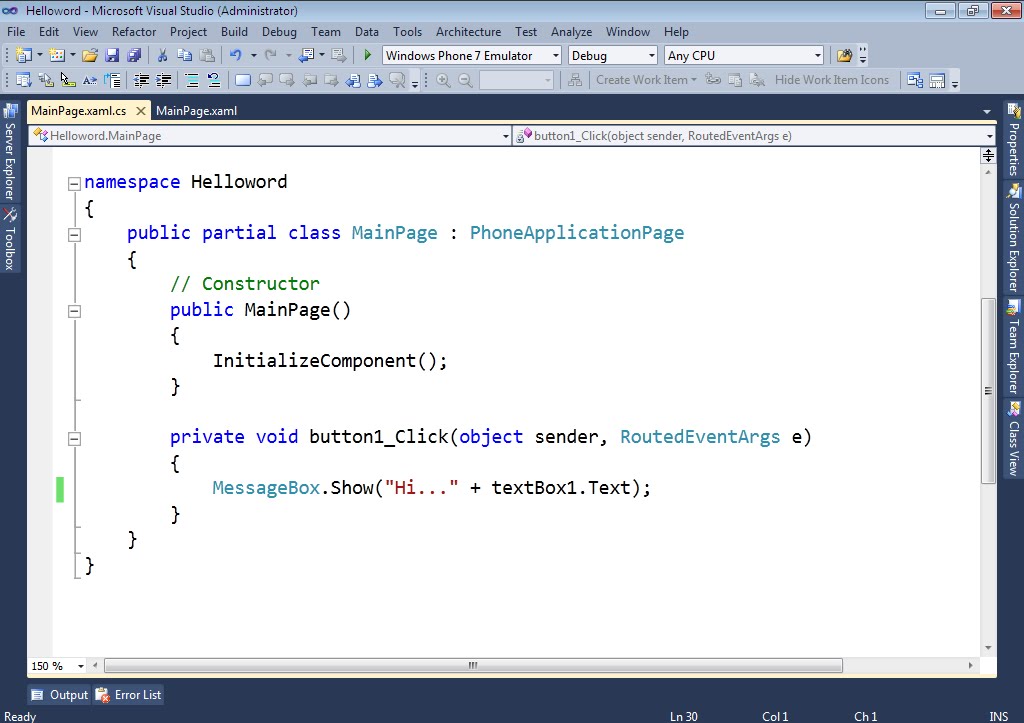The width and height of the screenshot is (1024, 723).
Task: Open the active documents list arrow
Action: [x=987, y=112]
